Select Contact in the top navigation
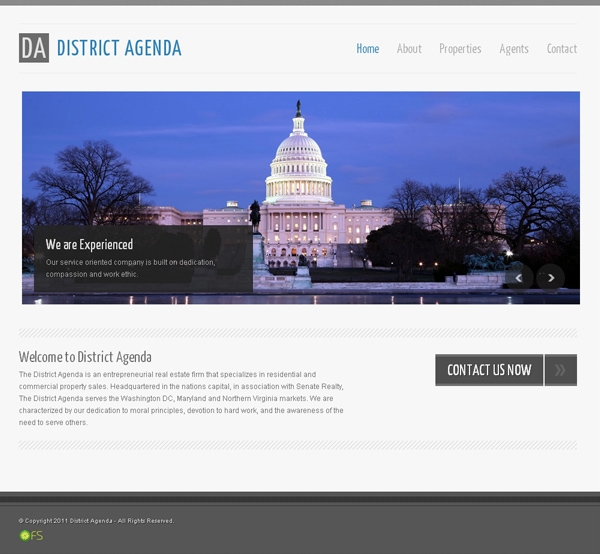The width and height of the screenshot is (600, 554). click(x=561, y=49)
